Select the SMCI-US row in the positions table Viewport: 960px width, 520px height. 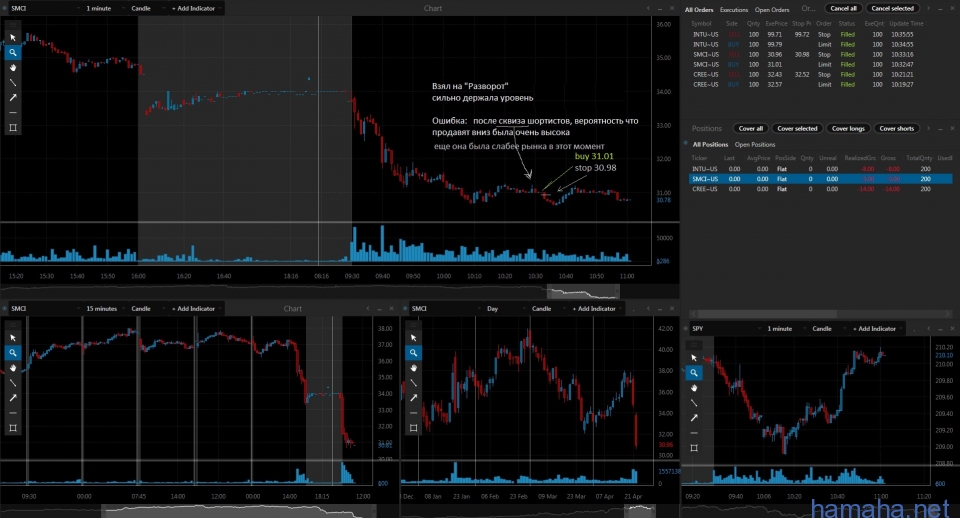click(820, 179)
